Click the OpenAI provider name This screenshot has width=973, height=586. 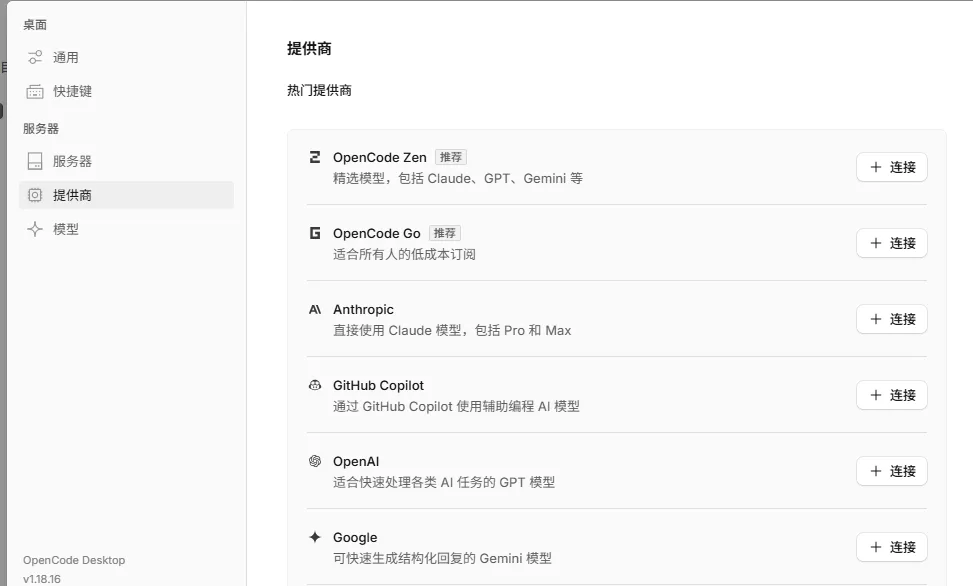pos(356,462)
